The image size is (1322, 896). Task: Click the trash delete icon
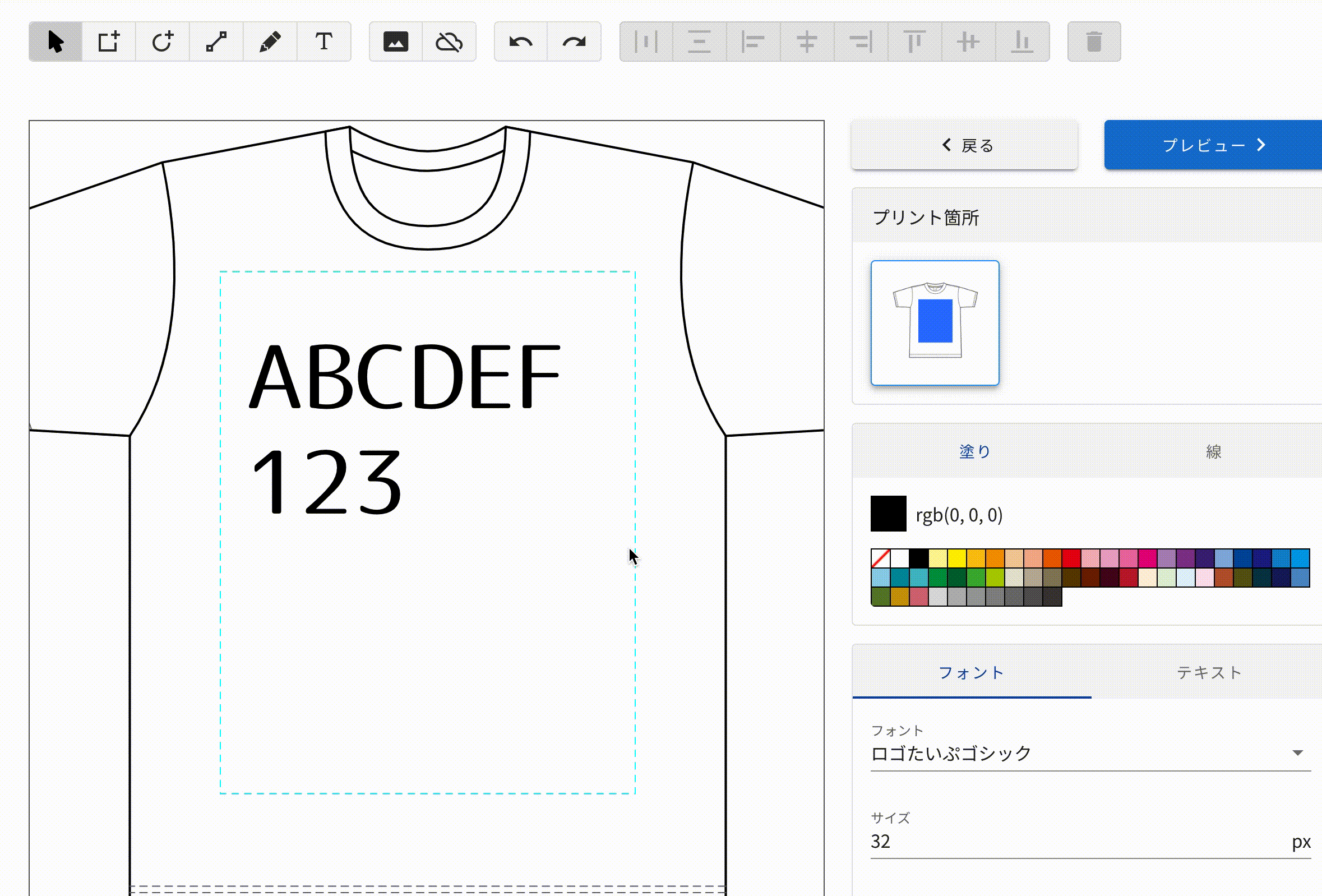1094,41
